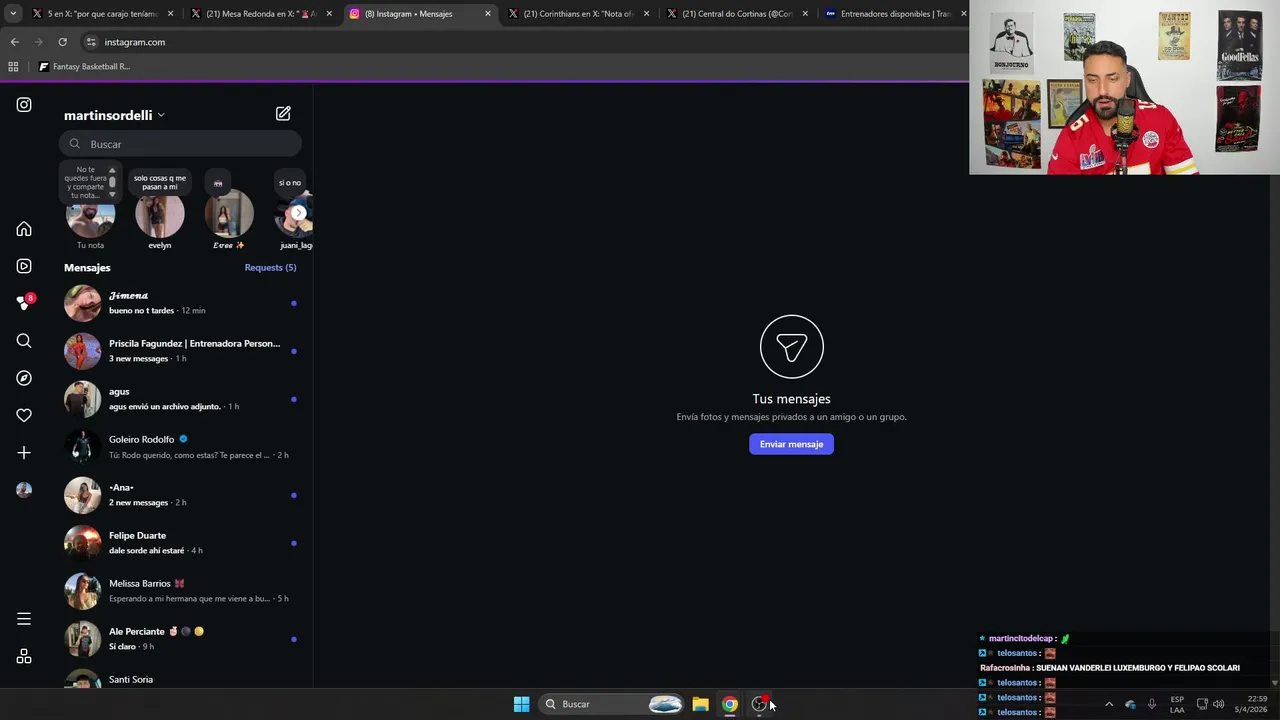Open Felipe Duarte conversation
The image size is (1280, 720).
180,543
